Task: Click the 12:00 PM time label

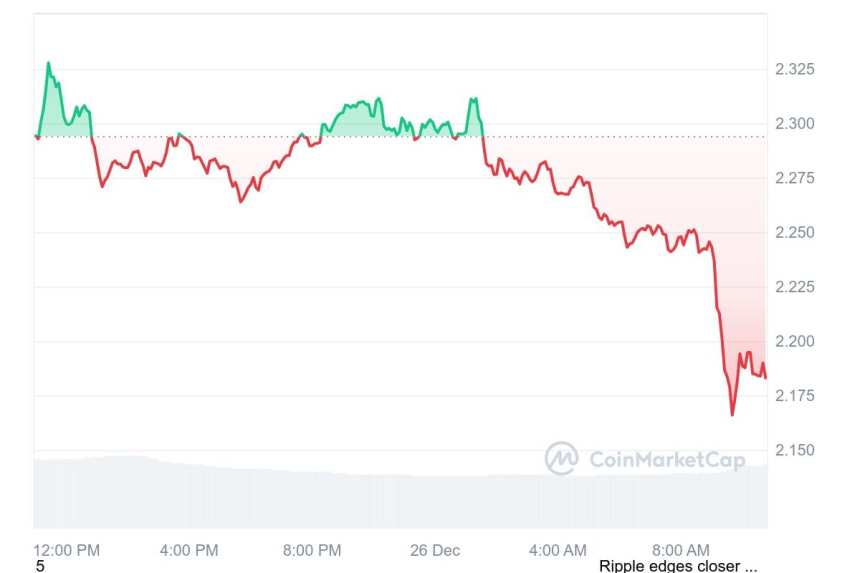Action: [67, 550]
